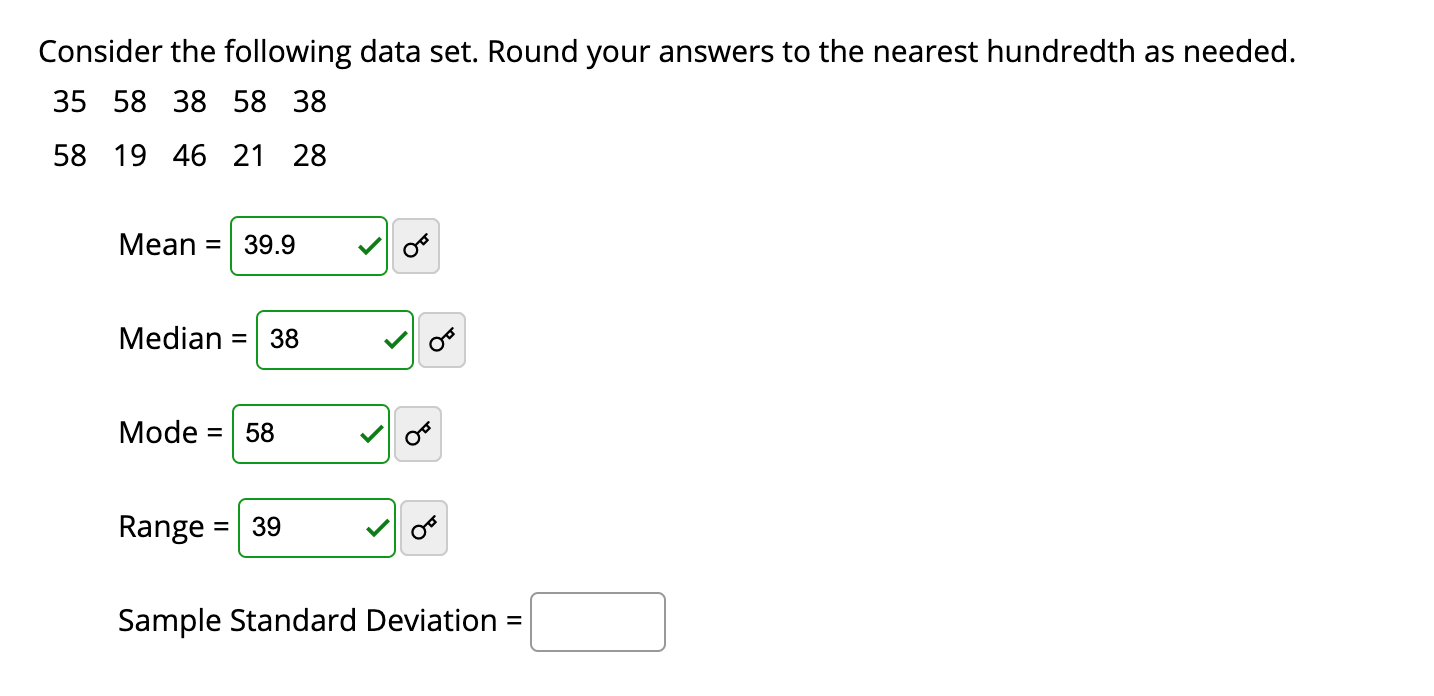Click the key icon next to Median field
The image size is (1434, 696).
click(x=442, y=340)
